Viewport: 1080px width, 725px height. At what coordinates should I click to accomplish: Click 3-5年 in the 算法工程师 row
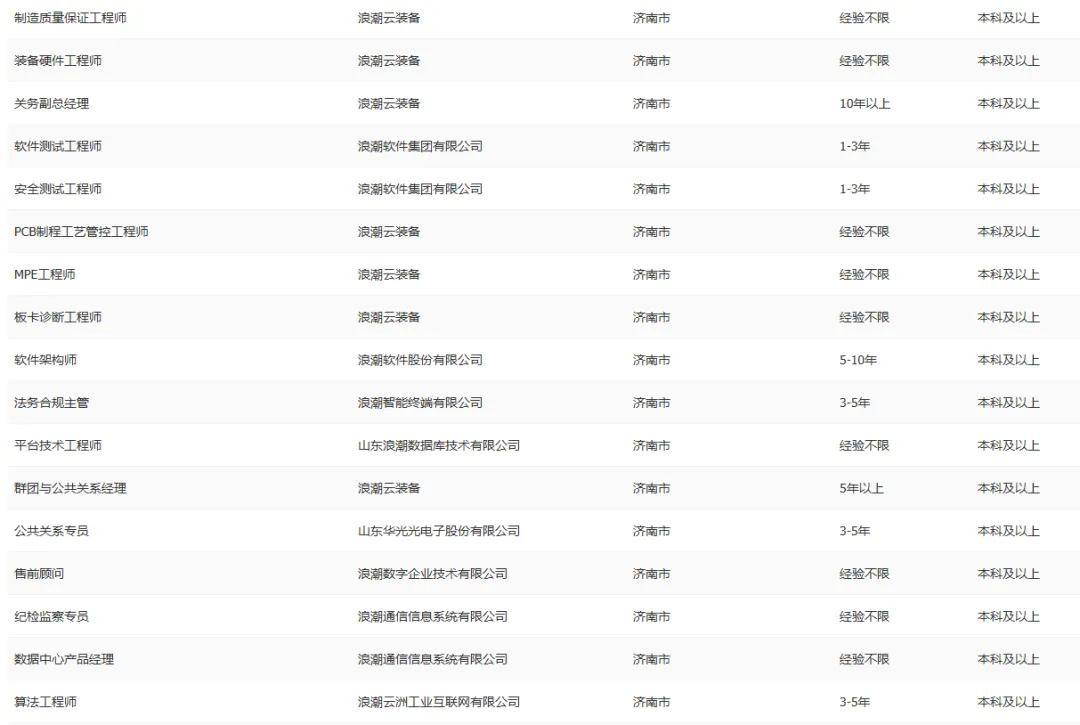(854, 702)
